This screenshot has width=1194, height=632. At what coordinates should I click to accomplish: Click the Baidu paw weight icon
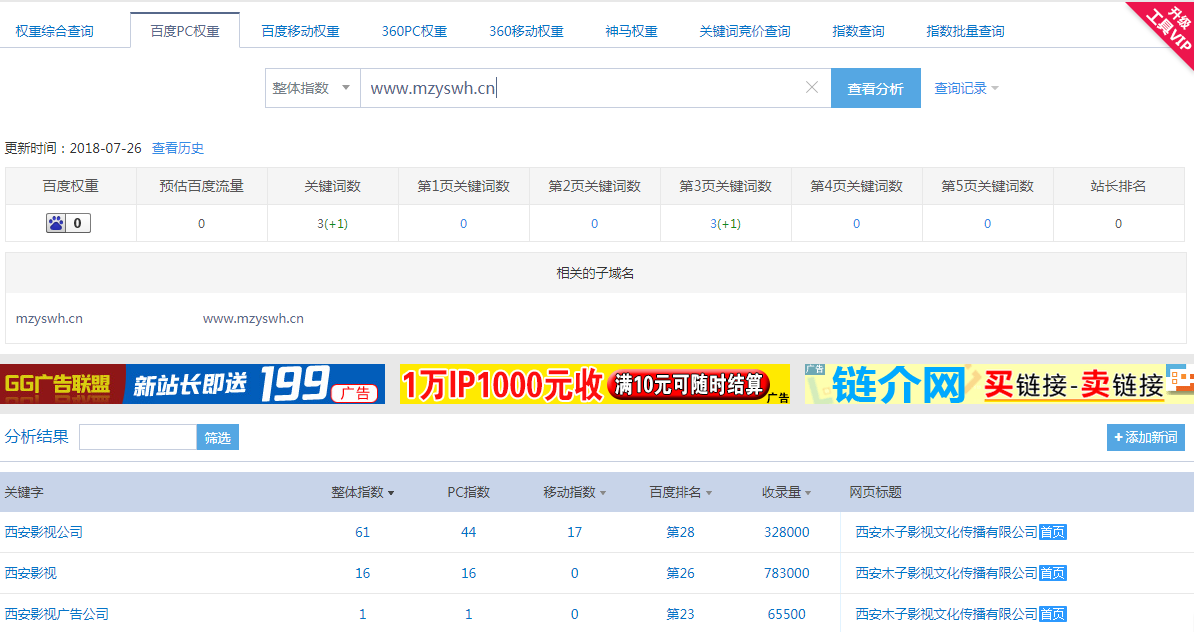56,224
